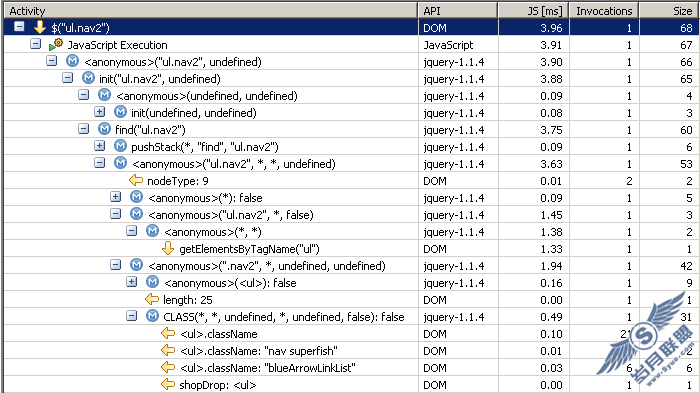This screenshot has width=700, height=393.
Task: Select <ul>.className: "blueArrowLinkList" row text
Action: click(x=268, y=368)
